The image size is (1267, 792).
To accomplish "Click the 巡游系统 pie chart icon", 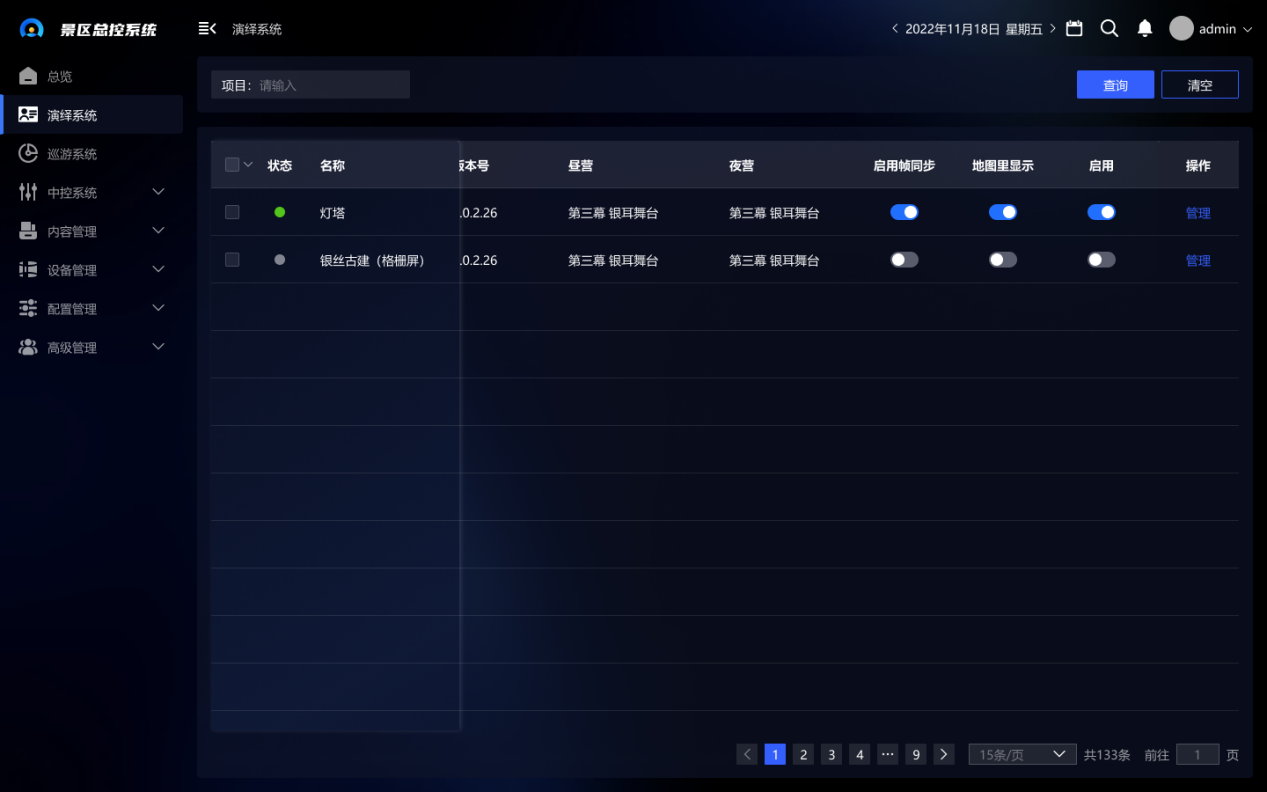I will 28,154.
